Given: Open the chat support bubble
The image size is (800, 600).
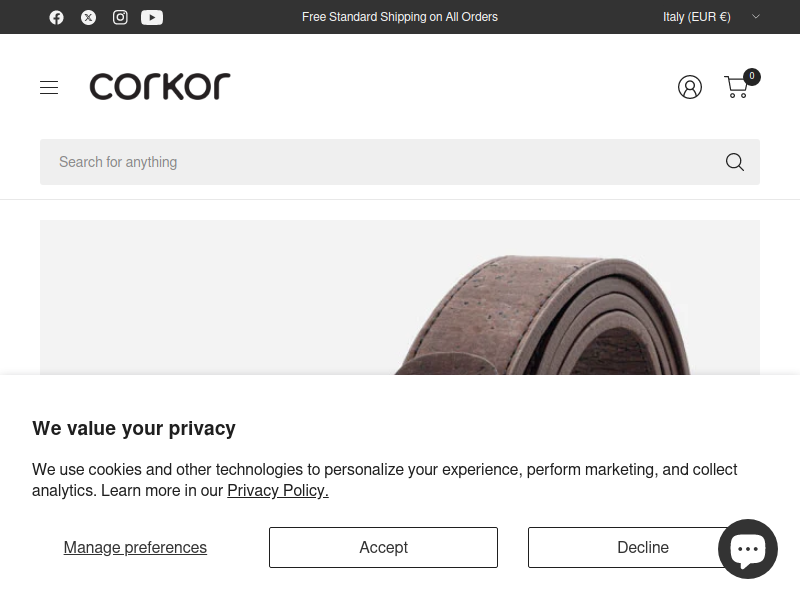Looking at the screenshot, I should 747,549.
